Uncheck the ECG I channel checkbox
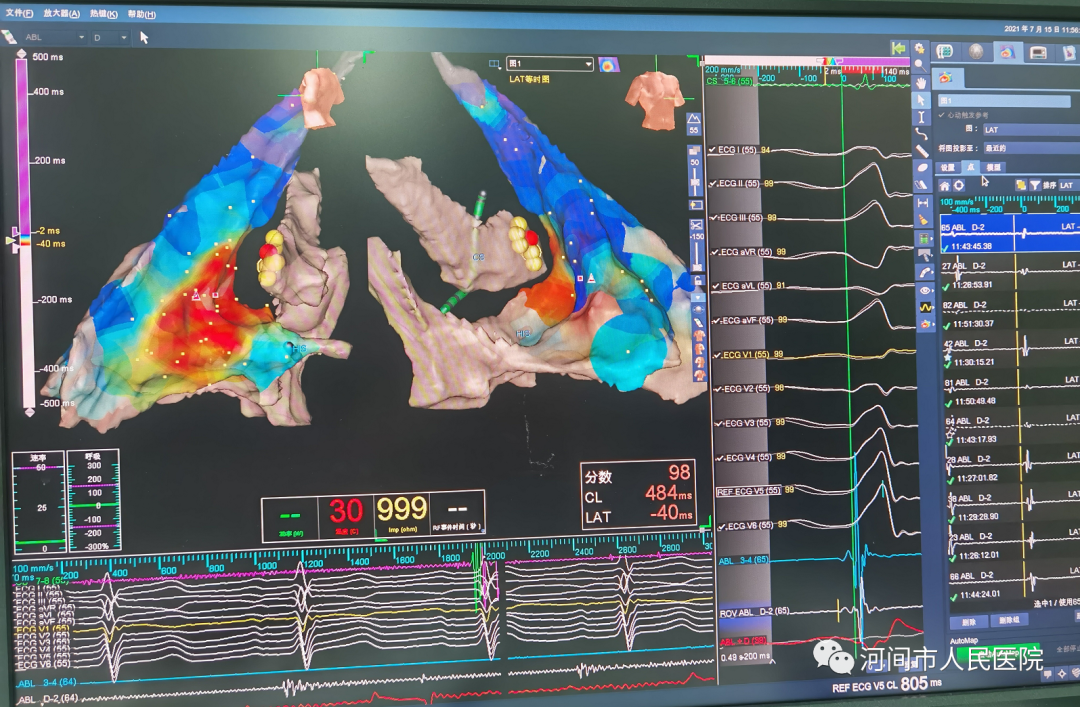Screen dimensions: 1080x707 tap(713, 150)
